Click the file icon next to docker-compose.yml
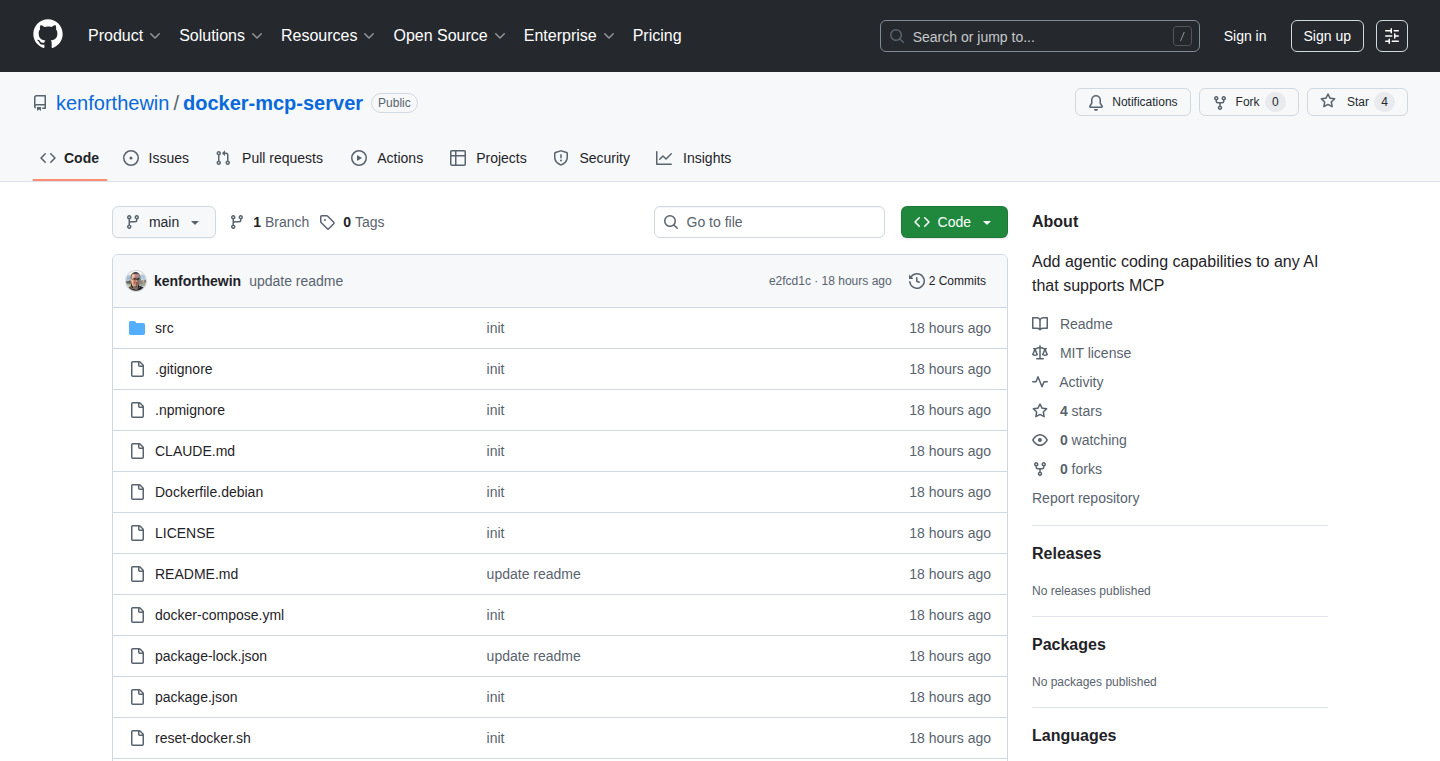The image size is (1440, 761). (x=137, y=615)
